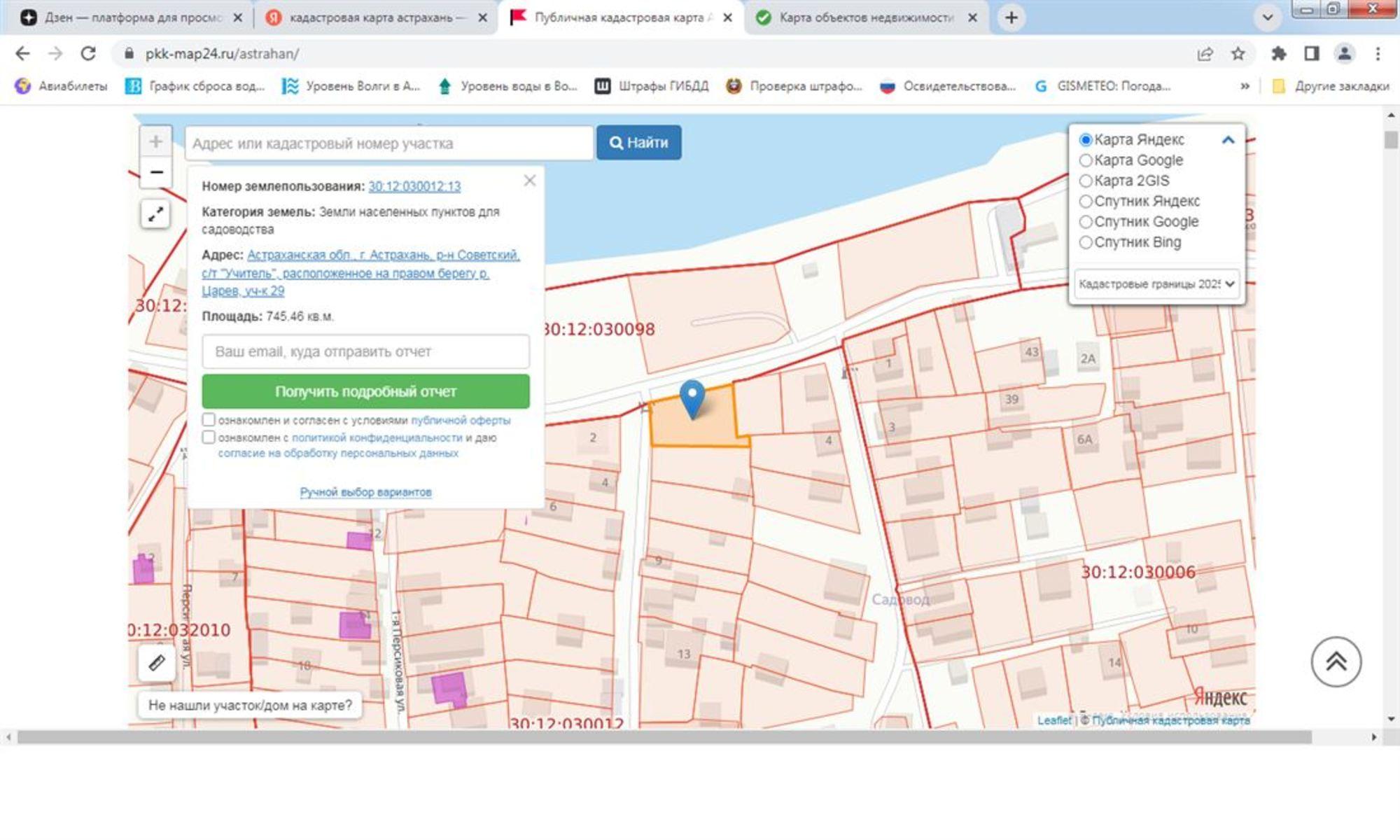1400x840 pixels.
Task: Enable agreement with публичной оферты checkbox
Action: [x=209, y=419]
